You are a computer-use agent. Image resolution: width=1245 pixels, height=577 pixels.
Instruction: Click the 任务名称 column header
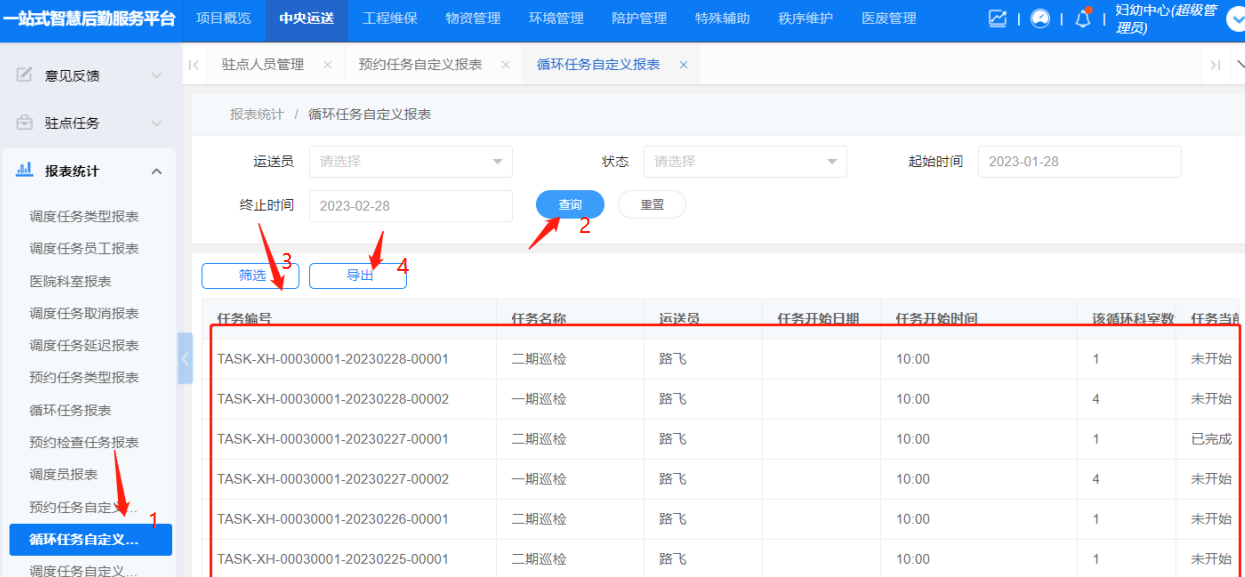[x=539, y=319]
